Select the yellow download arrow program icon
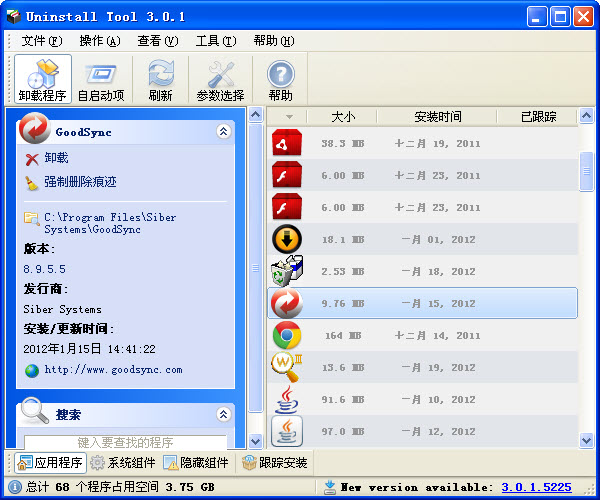Screen dimensions: 600x500 pos(287,239)
